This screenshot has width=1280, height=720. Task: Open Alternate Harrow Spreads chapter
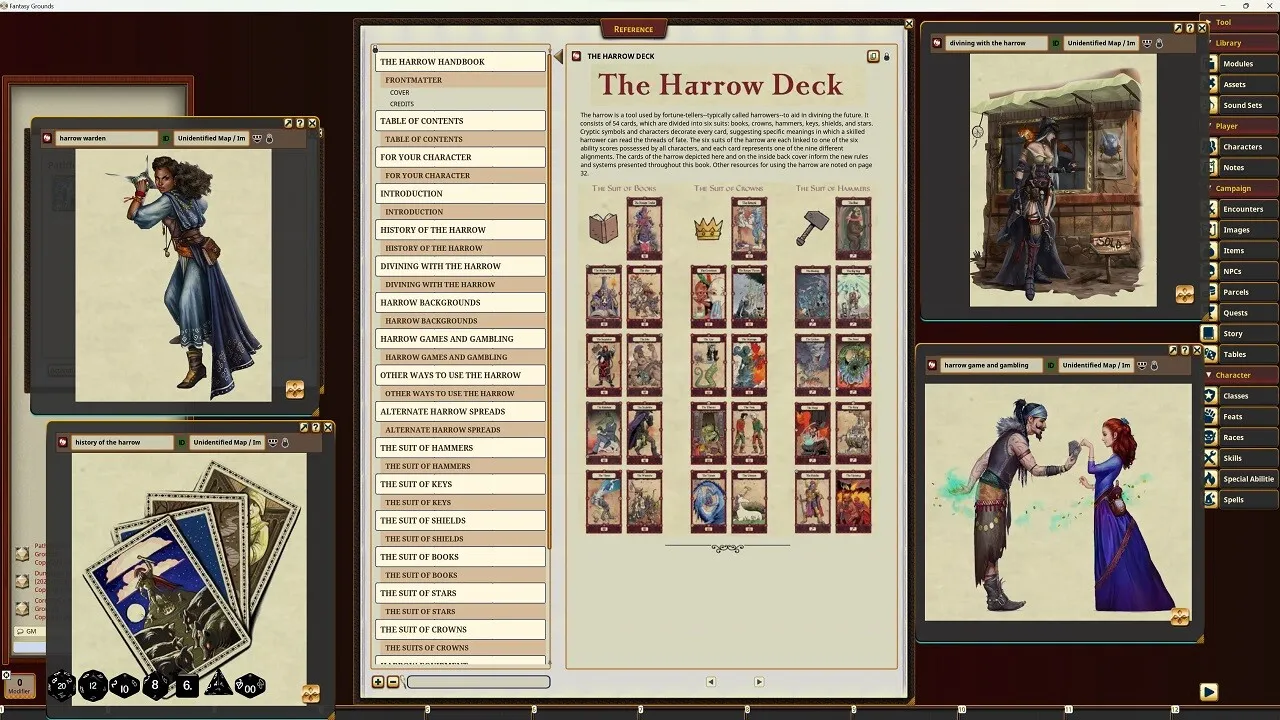point(460,411)
